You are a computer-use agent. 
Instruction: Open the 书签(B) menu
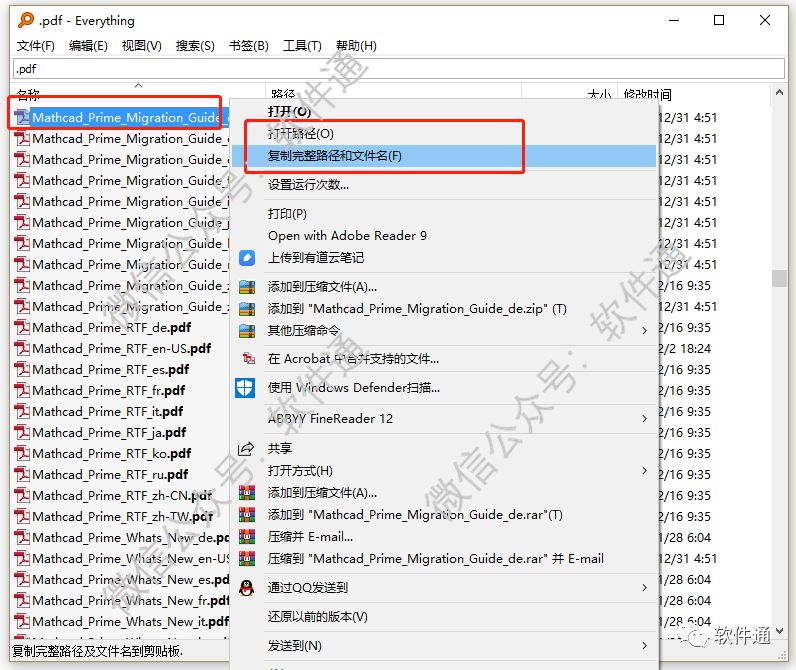pyautogui.click(x=248, y=46)
